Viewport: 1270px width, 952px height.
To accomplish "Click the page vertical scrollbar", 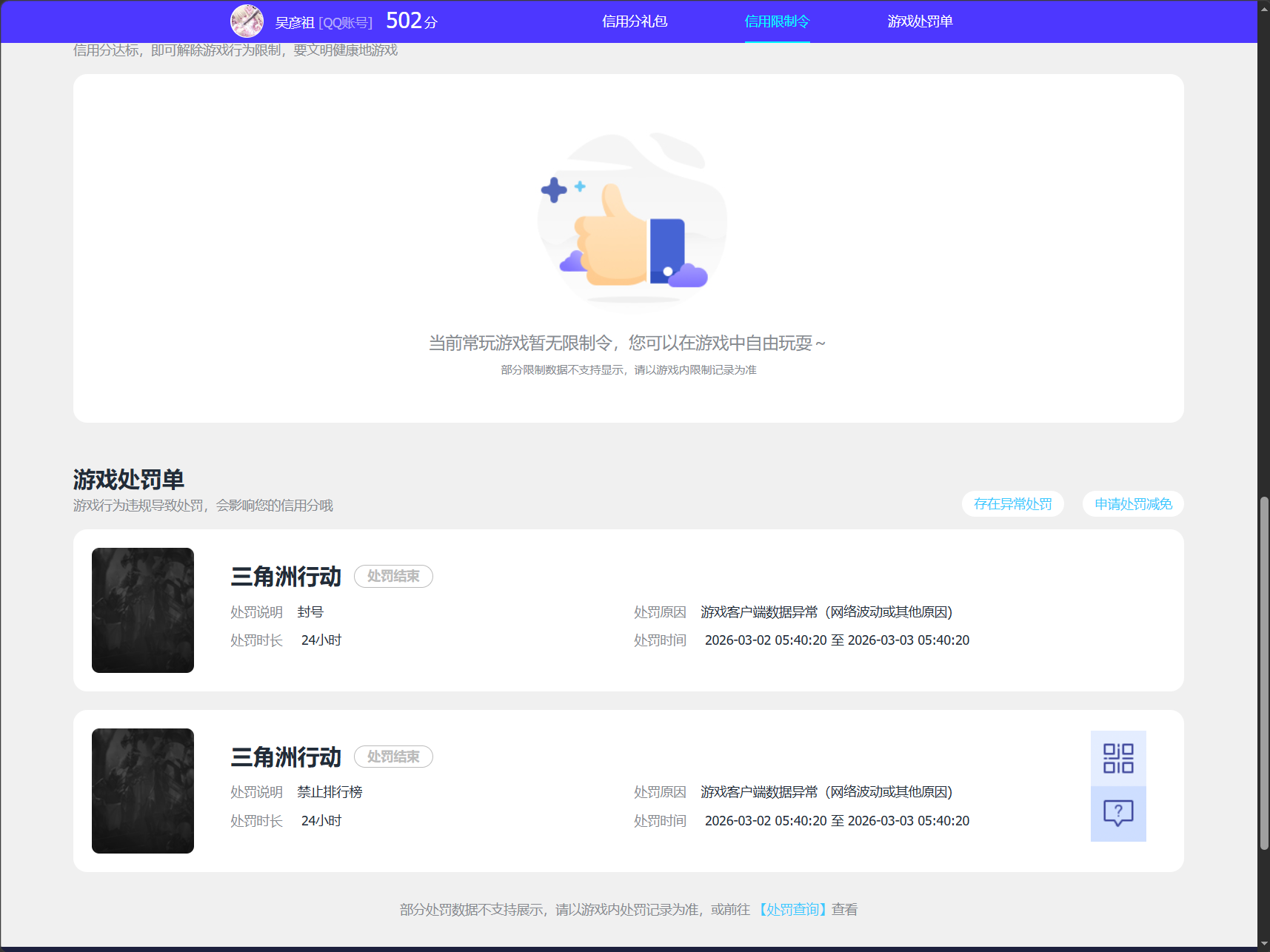I will [1264, 672].
